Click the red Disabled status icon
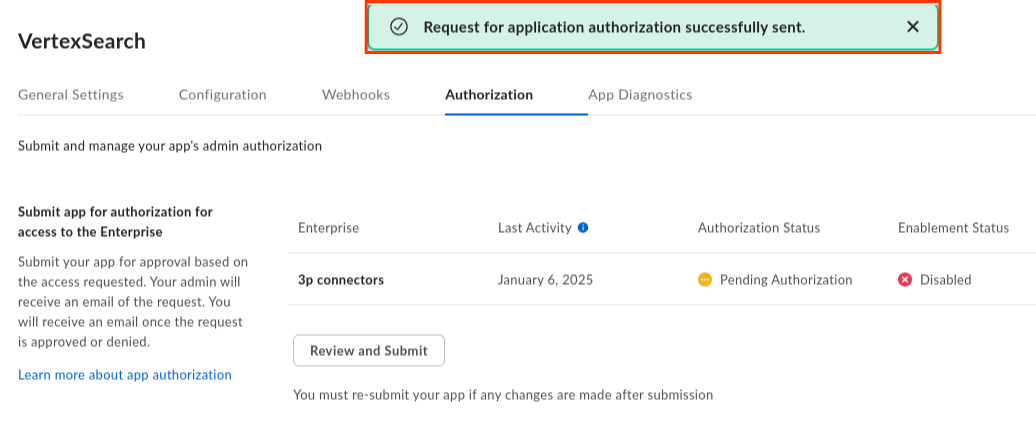The width and height of the screenshot is (1036, 433). tap(905, 280)
